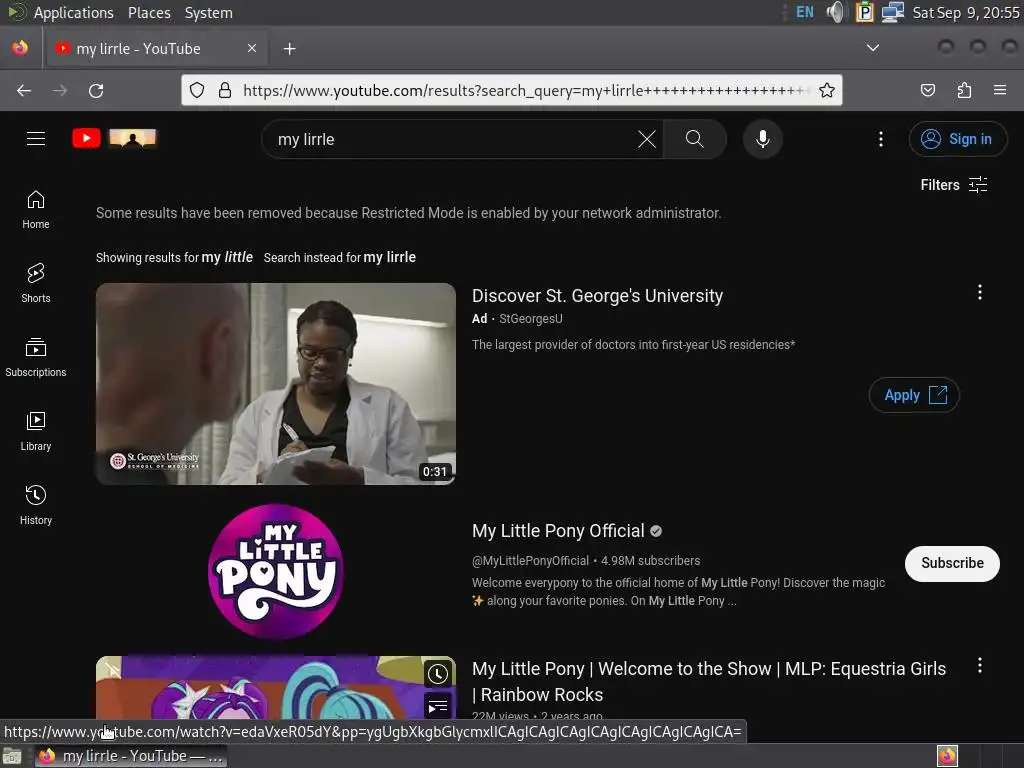Open the Places menu
The image size is (1024, 768).
[x=149, y=12]
